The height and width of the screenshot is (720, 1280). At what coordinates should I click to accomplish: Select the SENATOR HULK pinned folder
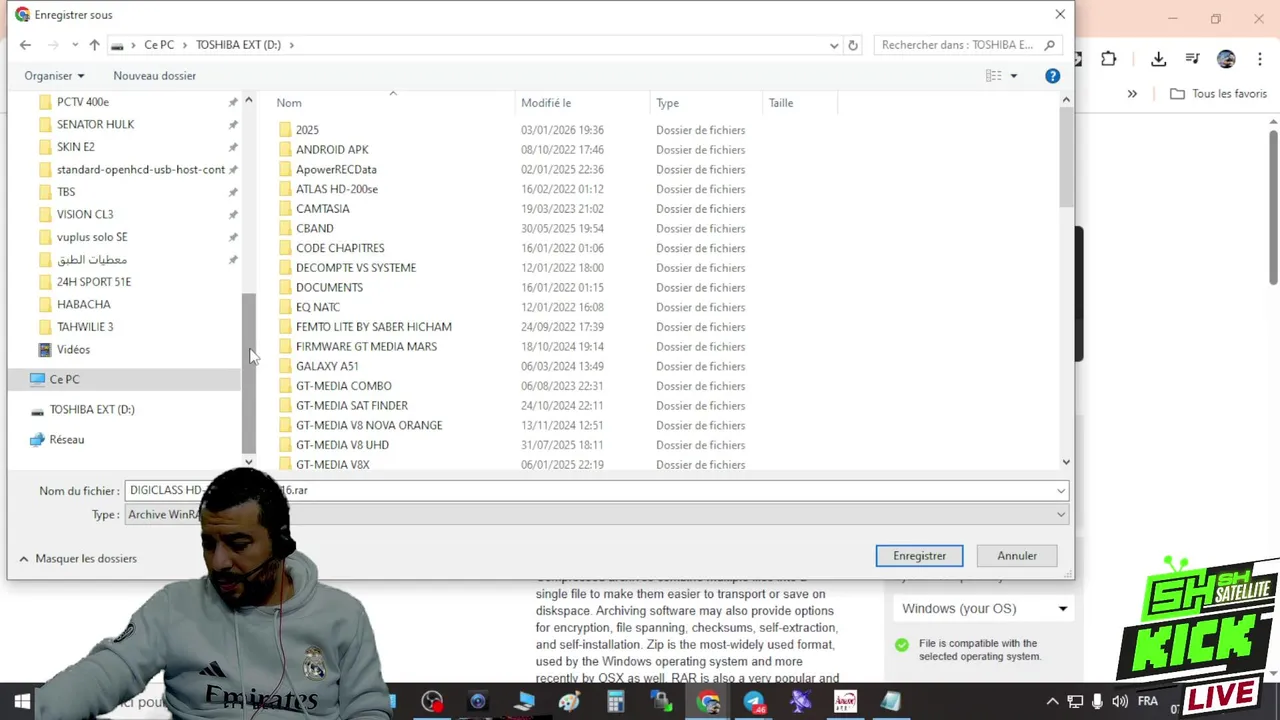(x=95, y=125)
